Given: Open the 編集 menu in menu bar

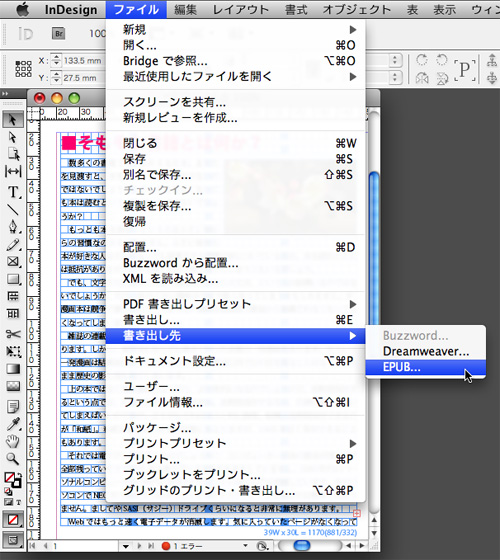Looking at the screenshot, I should pos(185,10).
